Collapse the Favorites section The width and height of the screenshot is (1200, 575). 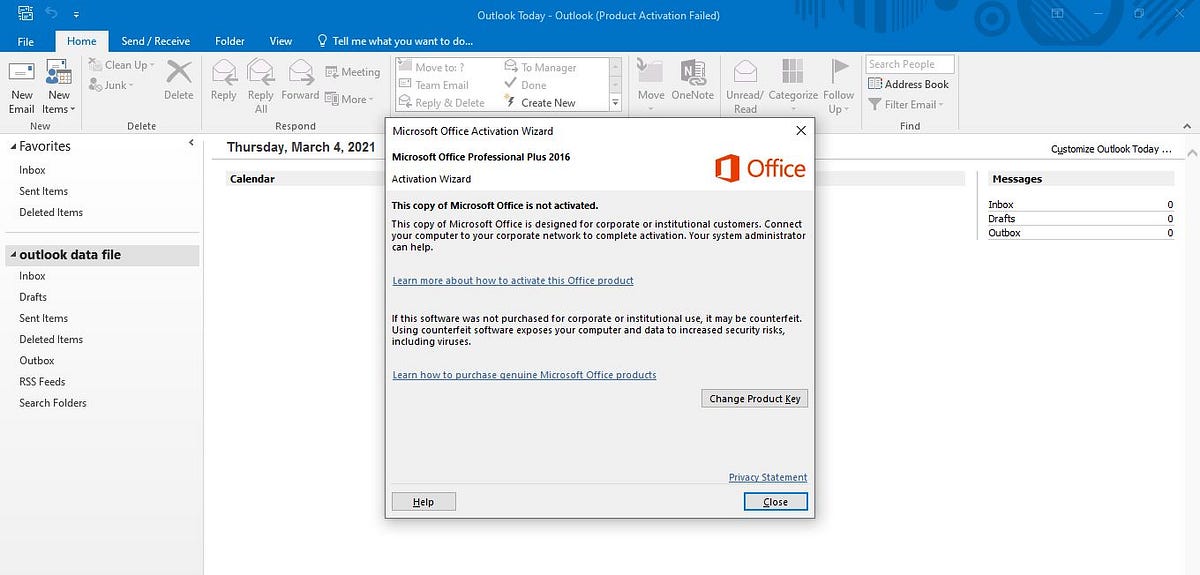(13, 146)
